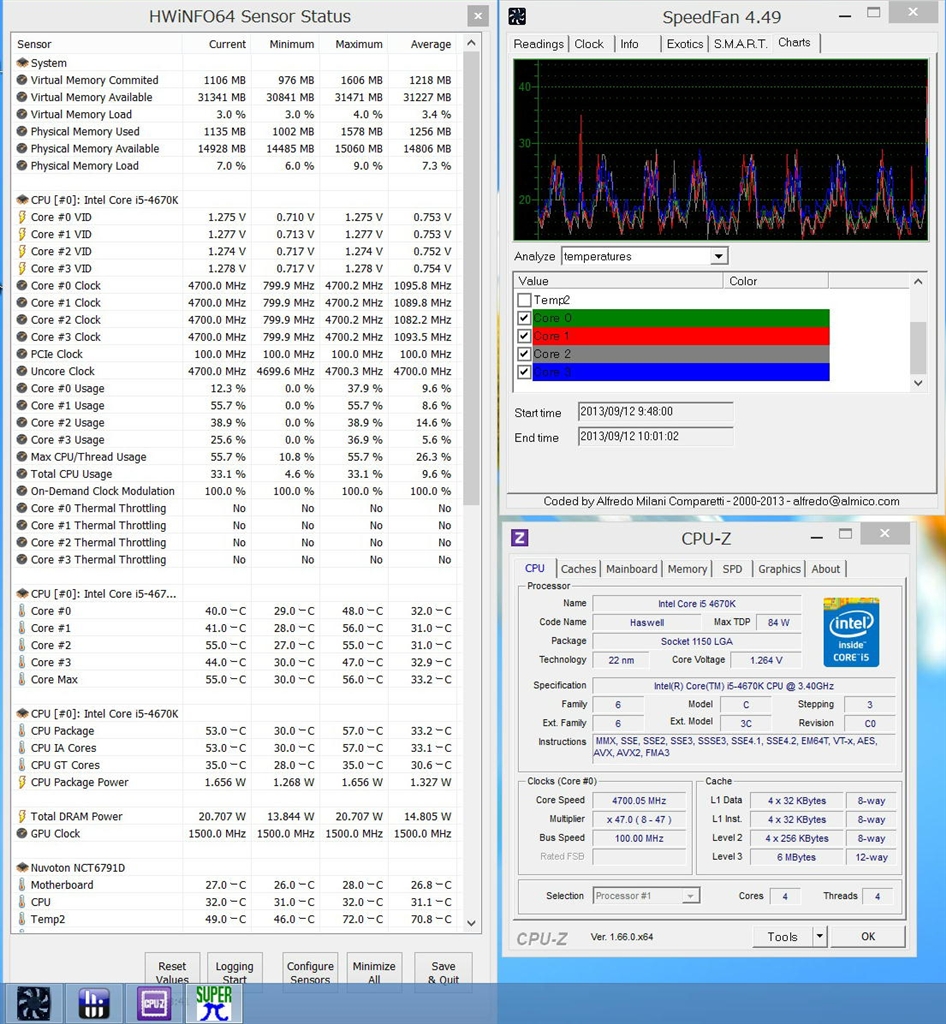
Task: Click the blue Core 3 color bar
Action: [680, 372]
